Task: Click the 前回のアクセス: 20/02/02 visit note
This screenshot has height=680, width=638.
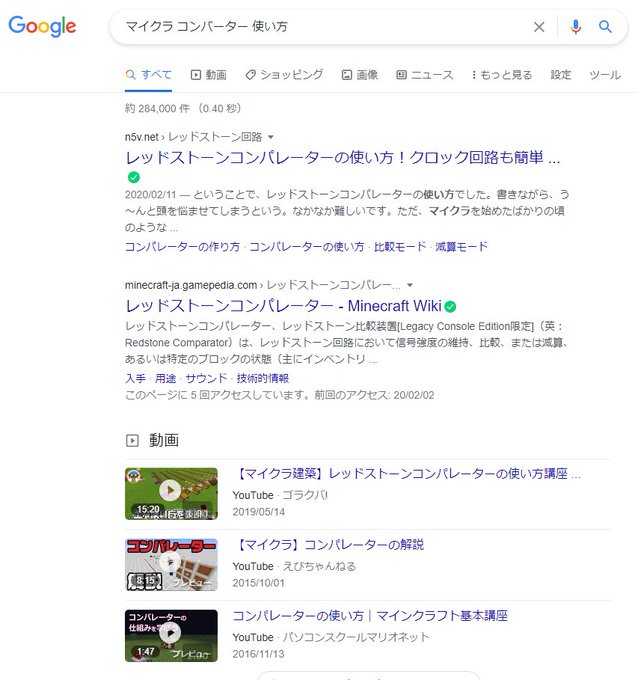Action: pos(374,396)
